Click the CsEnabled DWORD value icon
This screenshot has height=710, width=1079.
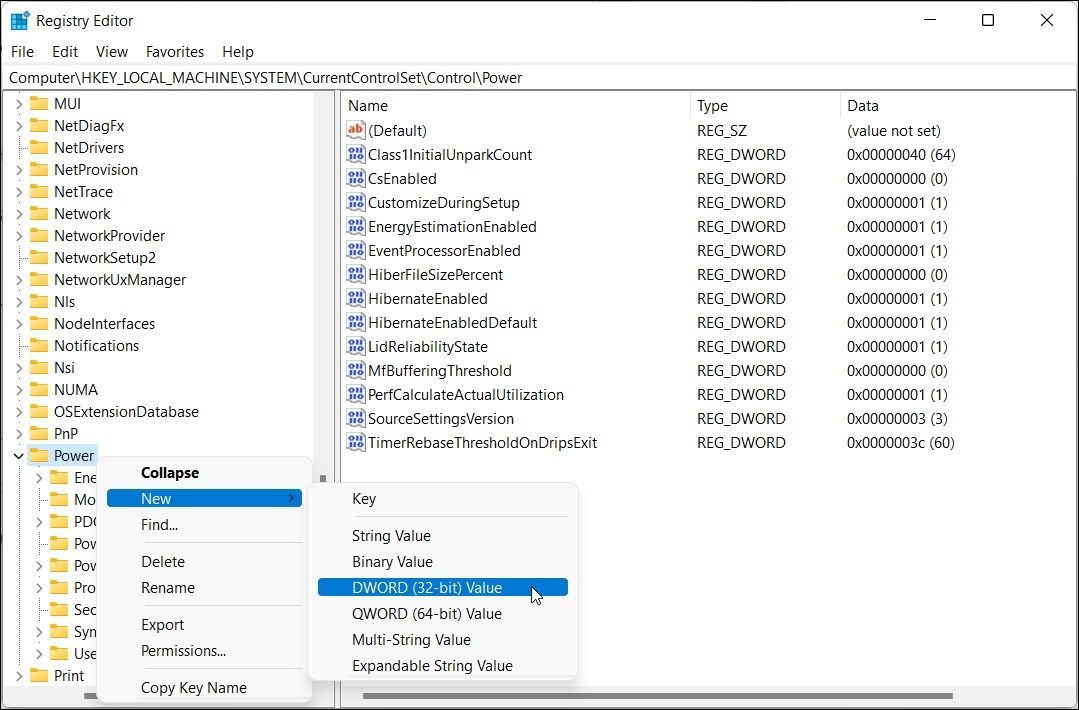pos(355,178)
